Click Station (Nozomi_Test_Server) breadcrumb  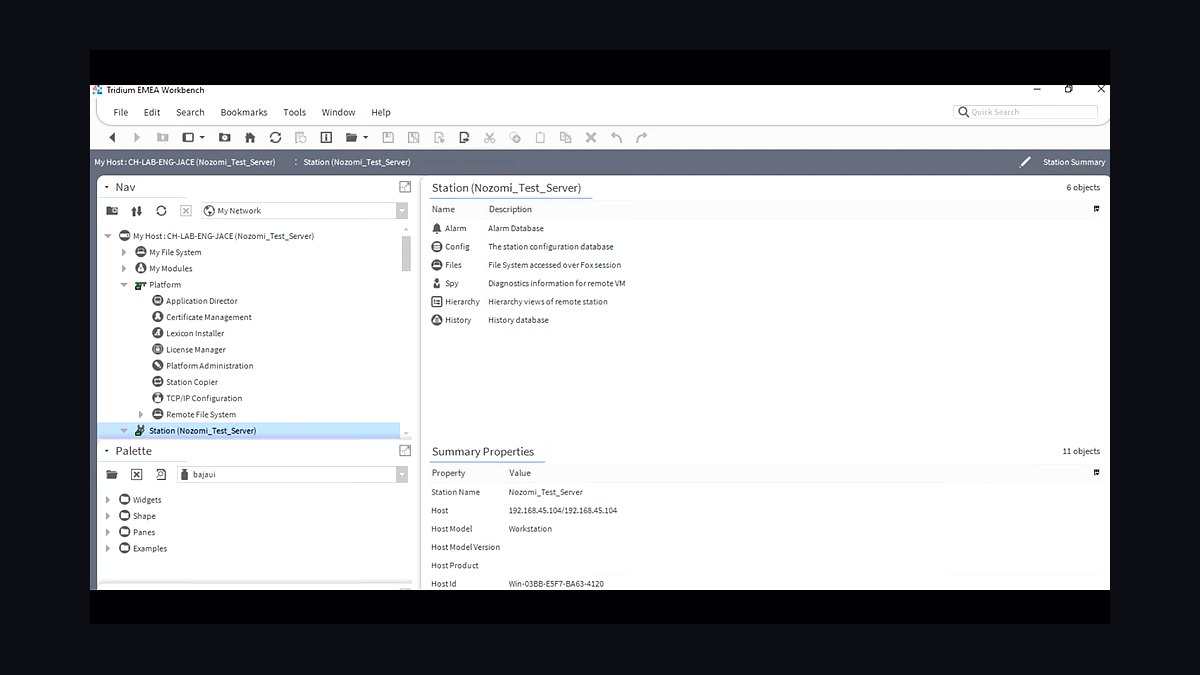click(357, 162)
